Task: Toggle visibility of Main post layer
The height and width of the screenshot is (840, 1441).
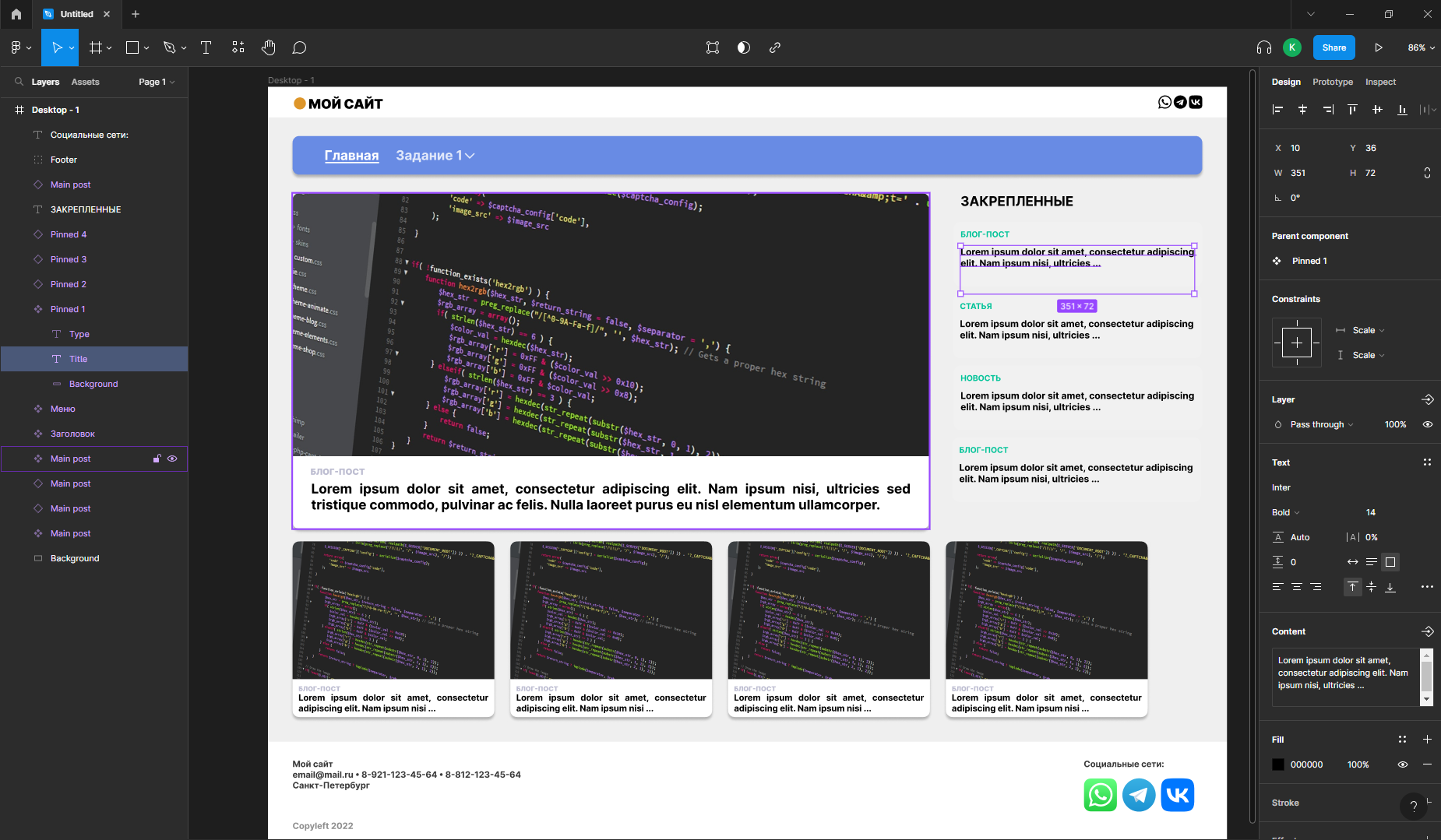Action: click(x=172, y=459)
